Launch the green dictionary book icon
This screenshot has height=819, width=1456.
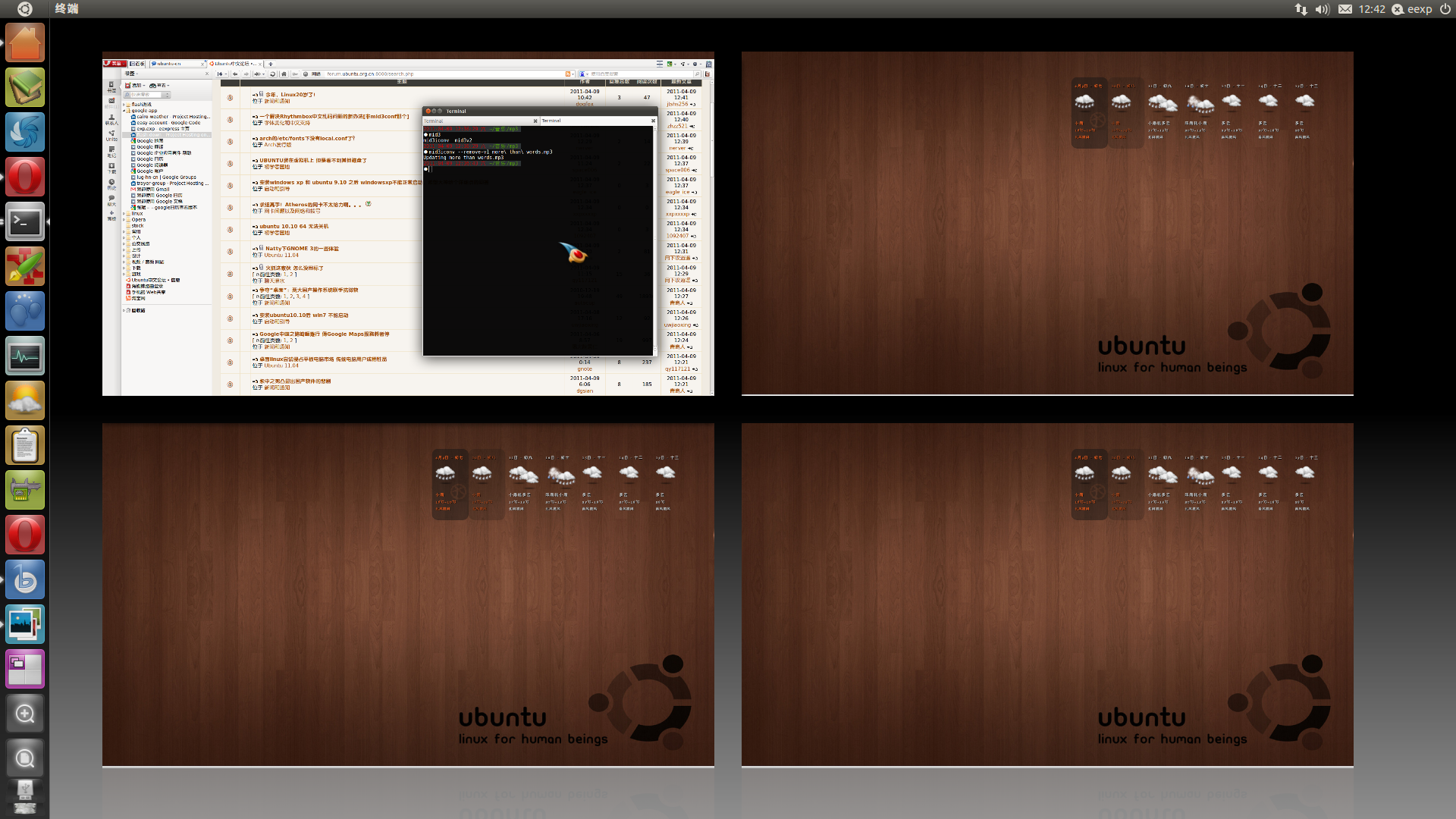point(25,87)
